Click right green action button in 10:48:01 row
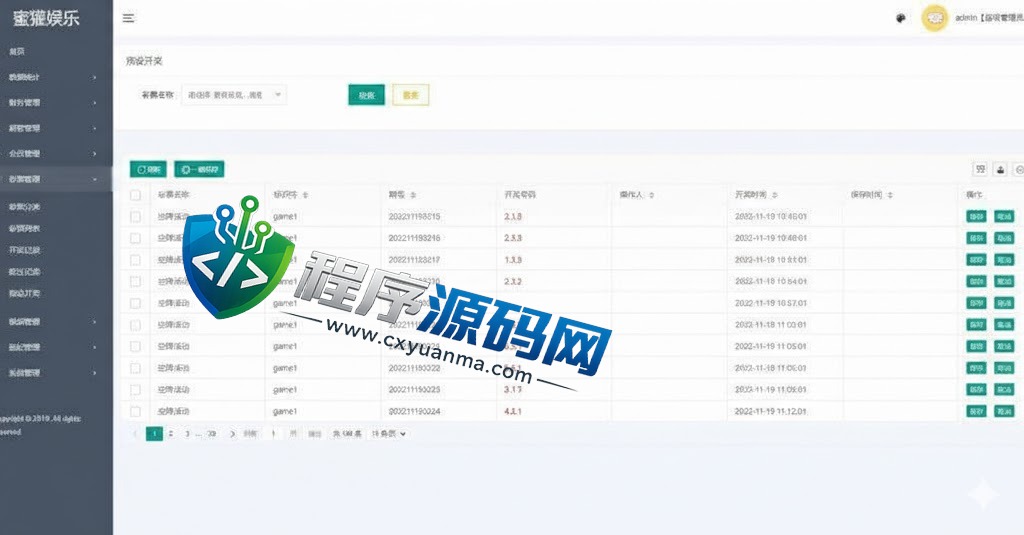1024x535 pixels. [x=1004, y=238]
